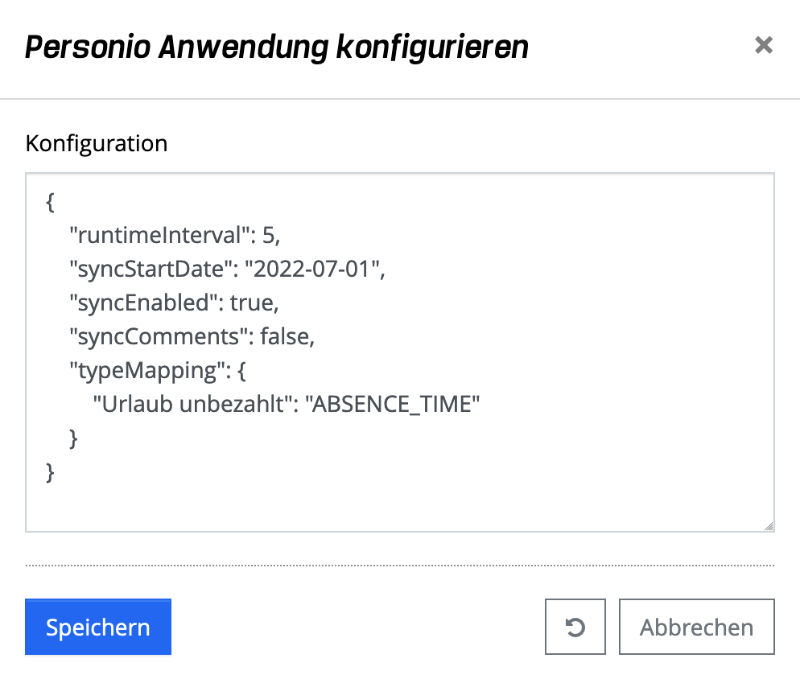Click the "typeMapping": { line
This screenshot has height=679, width=800.
click(x=158, y=371)
